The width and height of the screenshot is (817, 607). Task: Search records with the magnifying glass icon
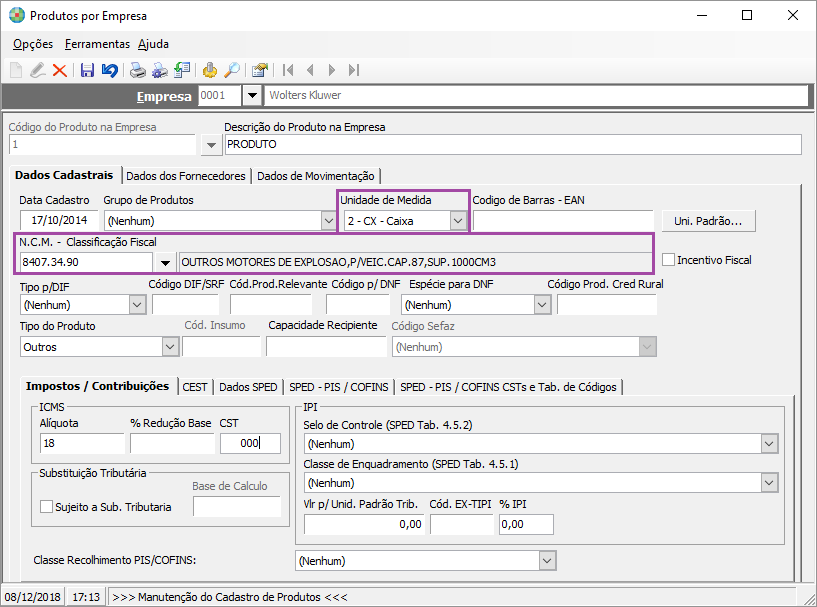coord(232,70)
